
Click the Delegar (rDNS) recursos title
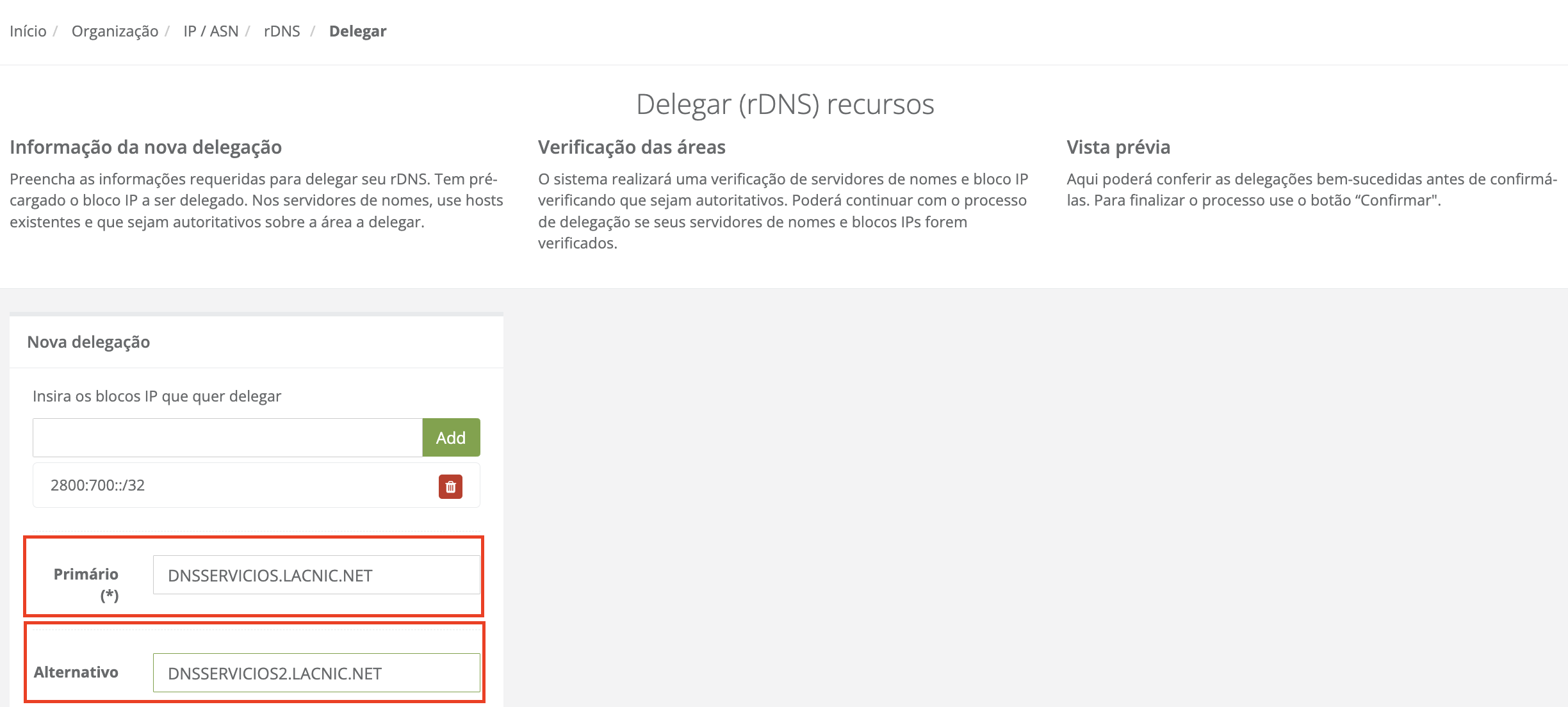coord(785,104)
